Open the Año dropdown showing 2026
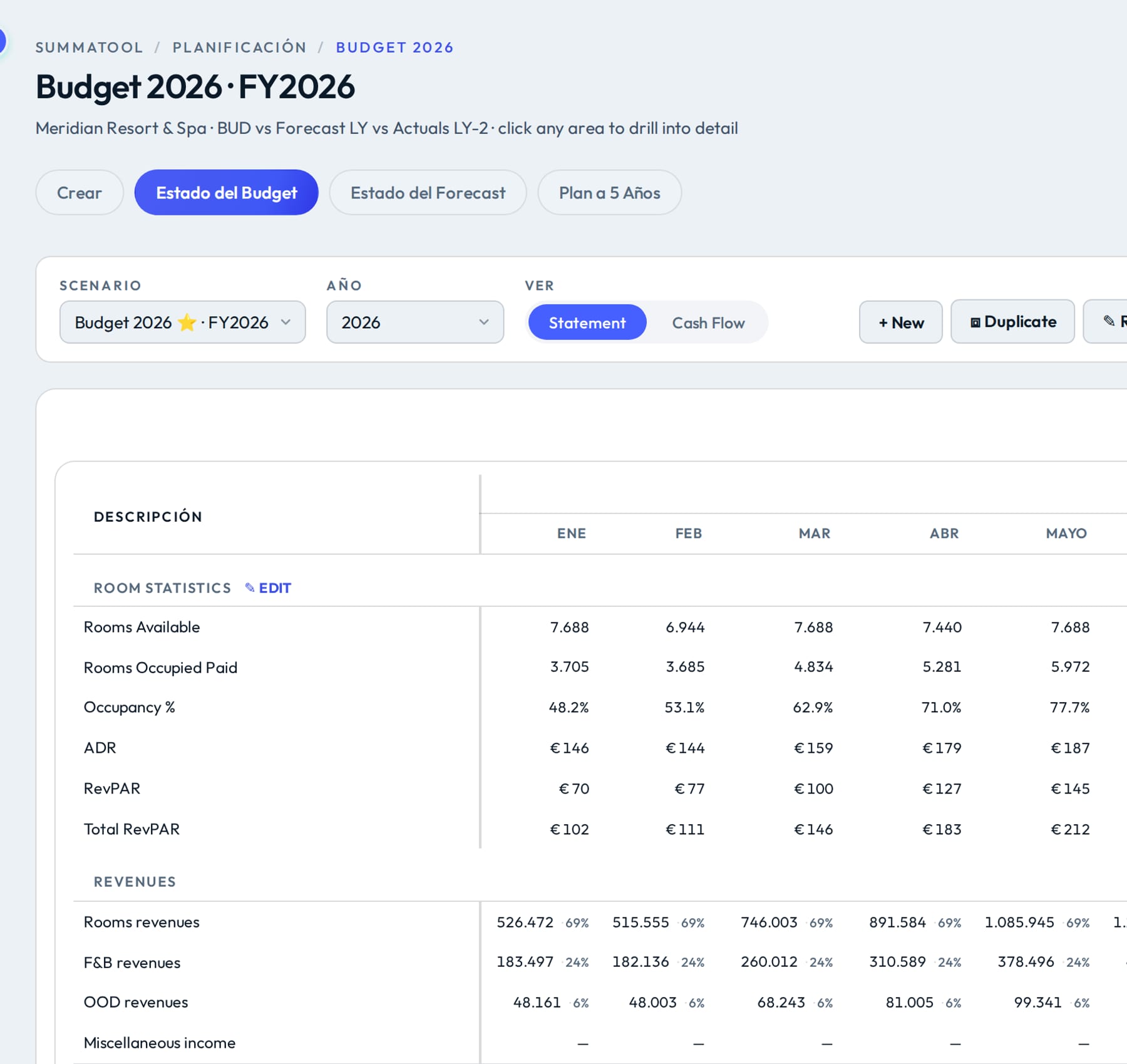 [415, 322]
